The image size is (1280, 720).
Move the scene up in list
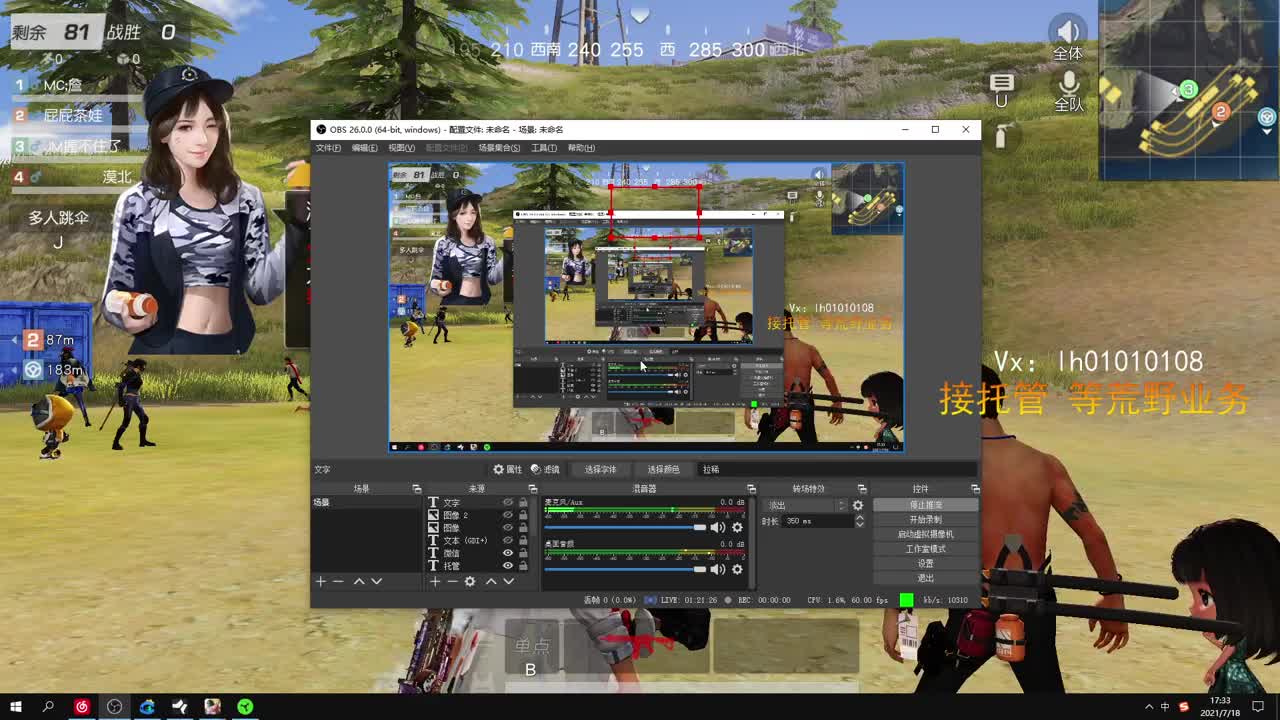coord(359,581)
